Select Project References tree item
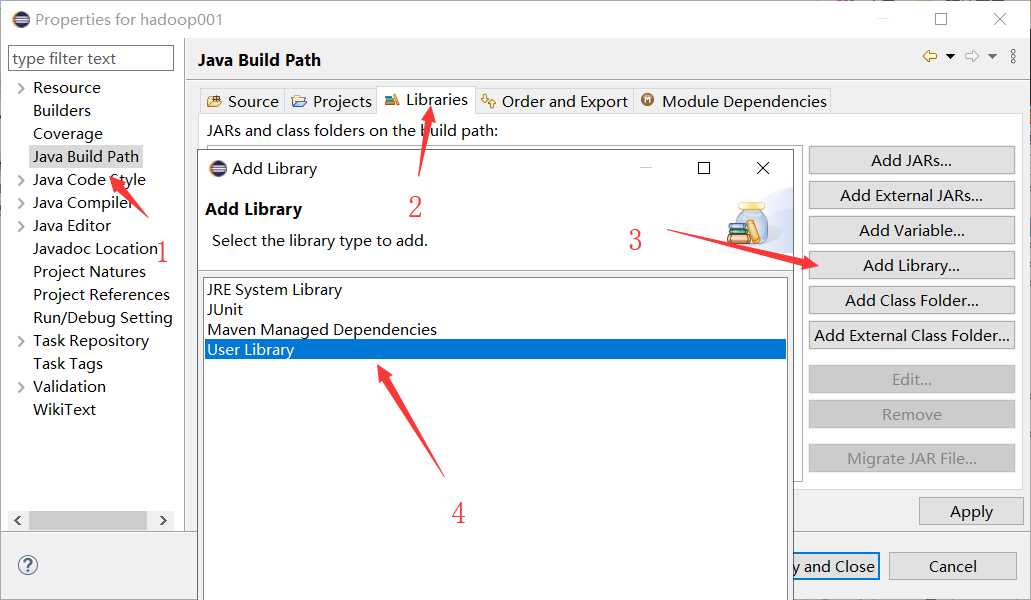The width and height of the screenshot is (1031, 600). pos(101,295)
